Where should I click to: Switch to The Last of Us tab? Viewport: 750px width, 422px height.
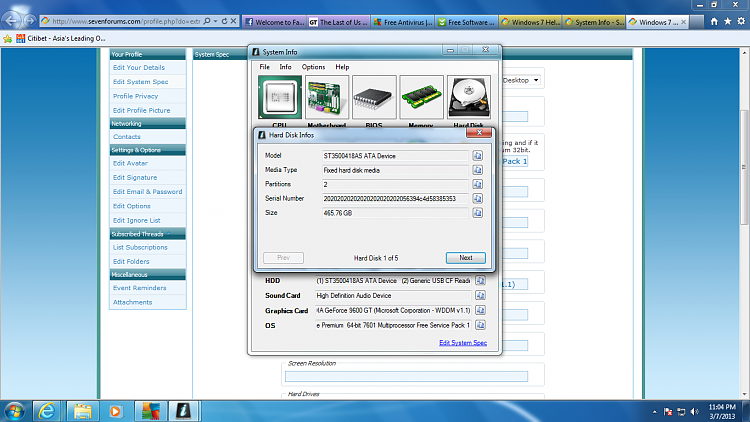click(339, 22)
